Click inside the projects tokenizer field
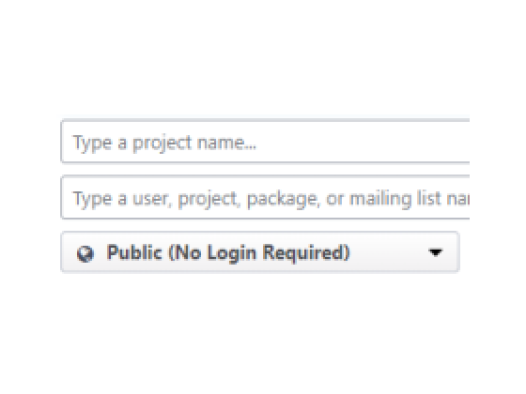This screenshot has width=526, height=394. [x=265, y=142]
